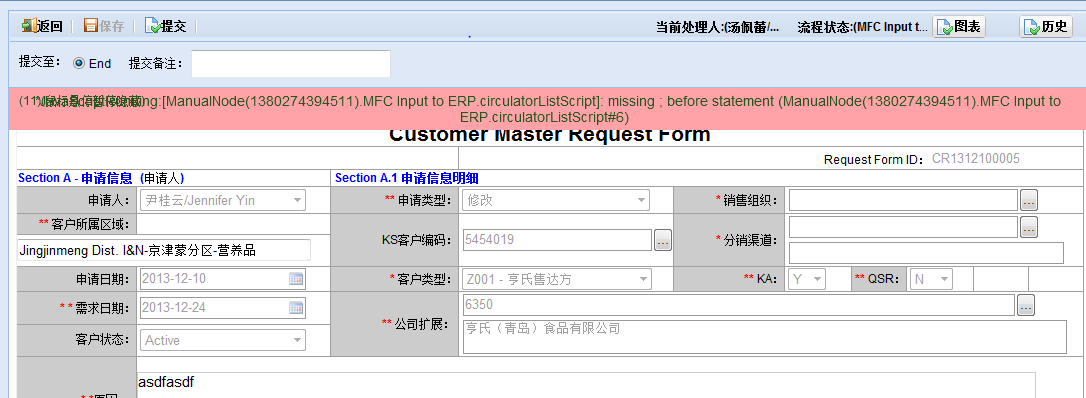Click the 分销渠道 input field
The image size is (1086, 398).
[x=903, y=226]
